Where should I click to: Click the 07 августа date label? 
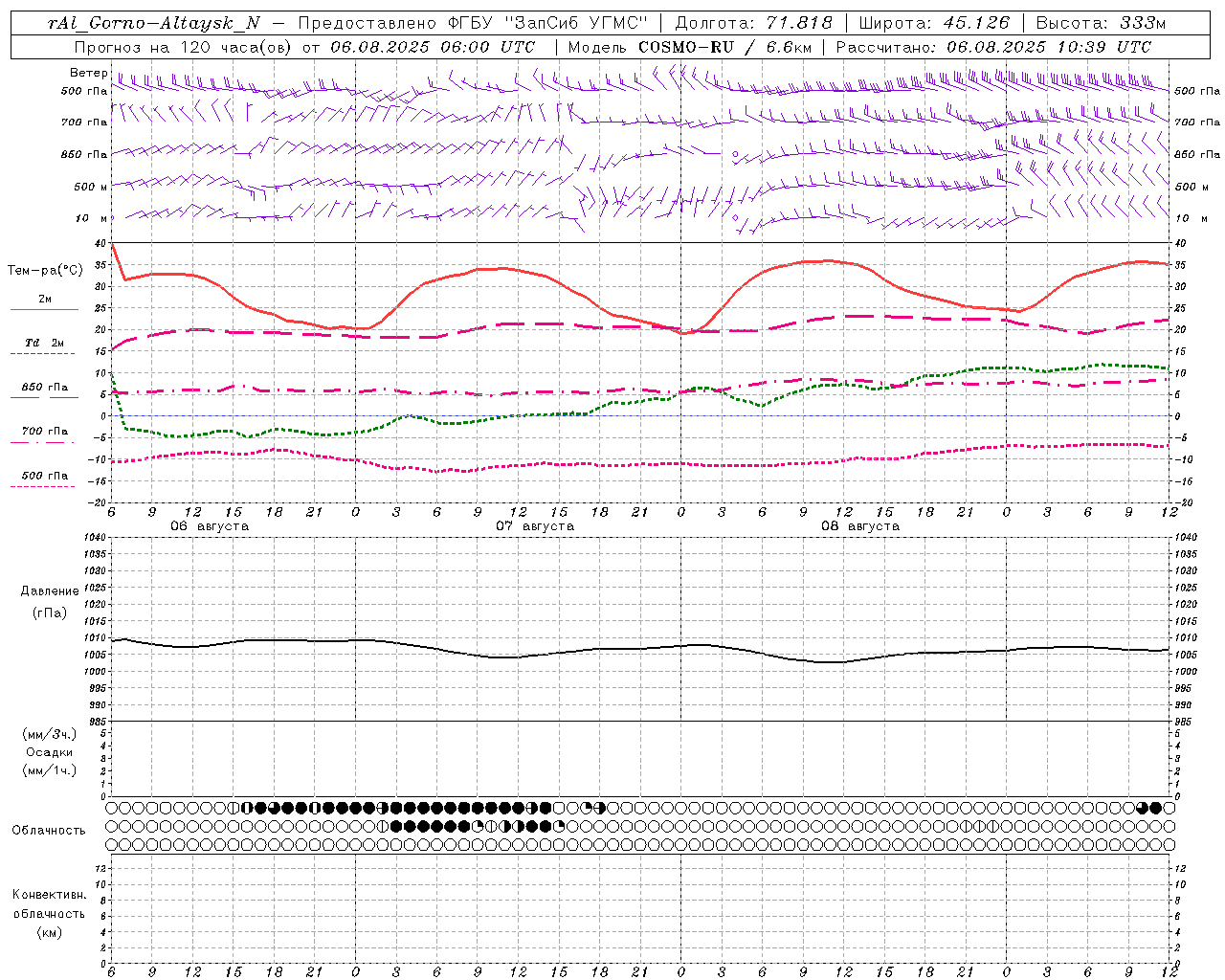(x=535, y=526)
